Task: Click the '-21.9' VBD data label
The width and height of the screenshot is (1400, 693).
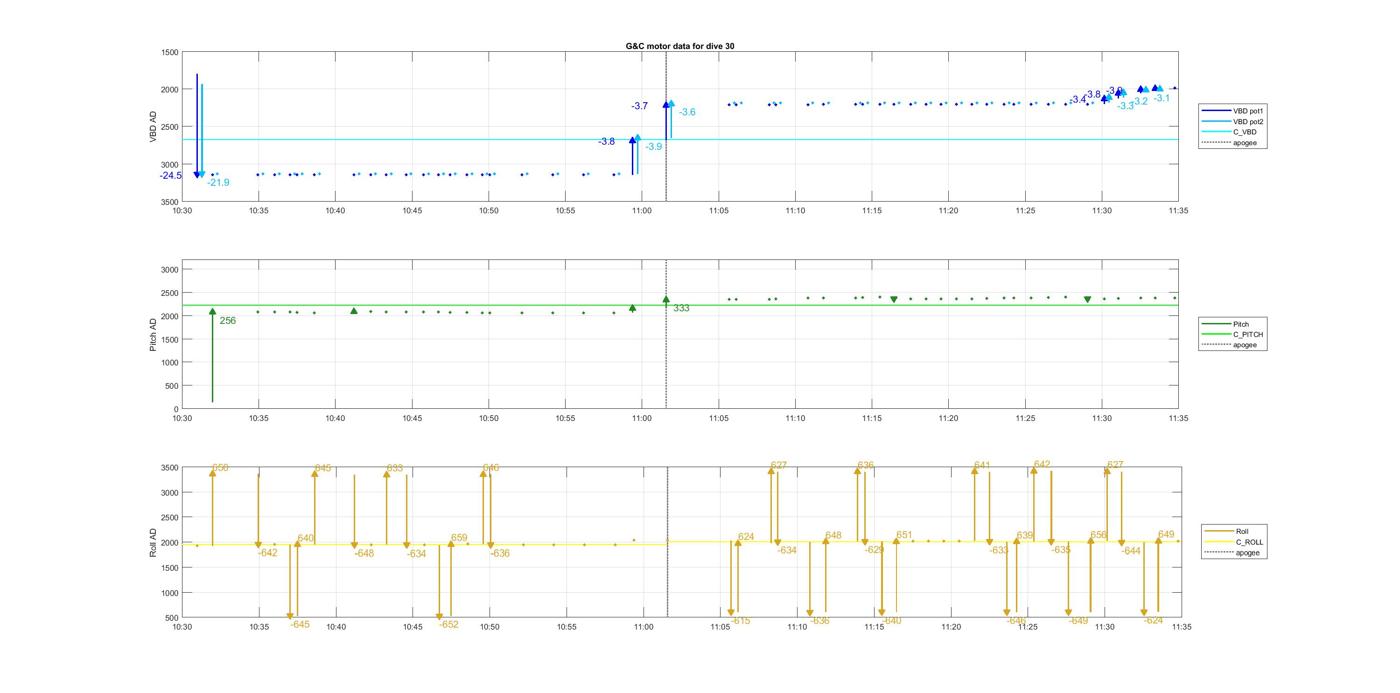Action: (218, 183)
